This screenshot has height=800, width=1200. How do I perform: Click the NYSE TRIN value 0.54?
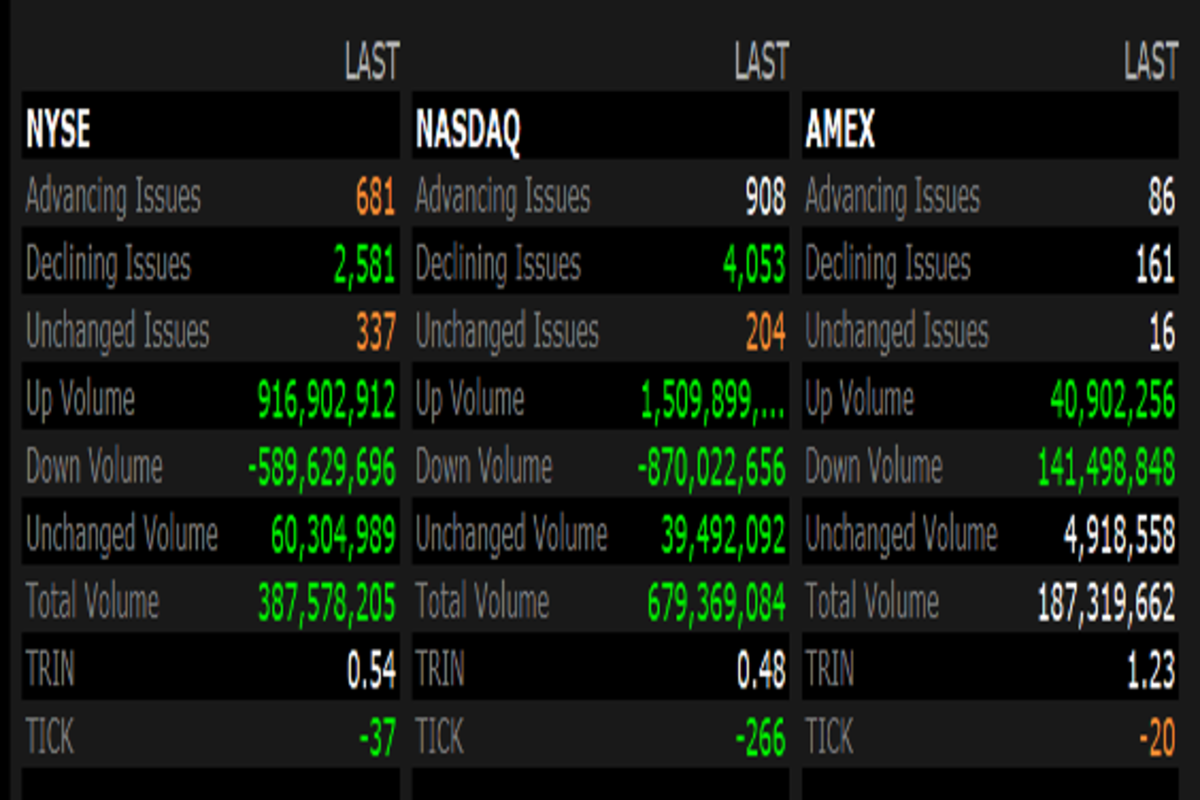(x=371, y=671)
